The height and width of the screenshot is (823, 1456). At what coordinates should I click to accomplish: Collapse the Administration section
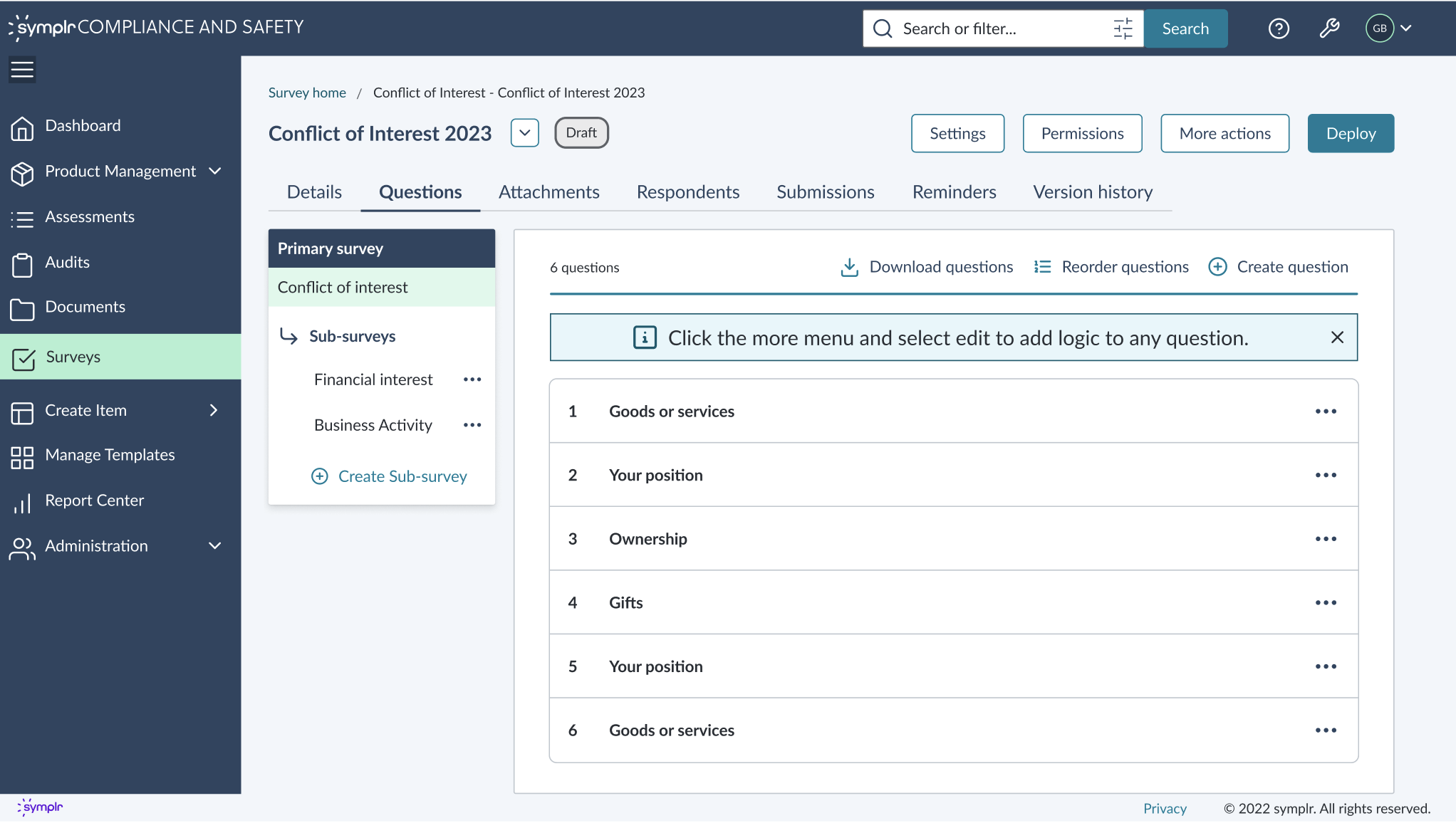click(x=214, y=546)
